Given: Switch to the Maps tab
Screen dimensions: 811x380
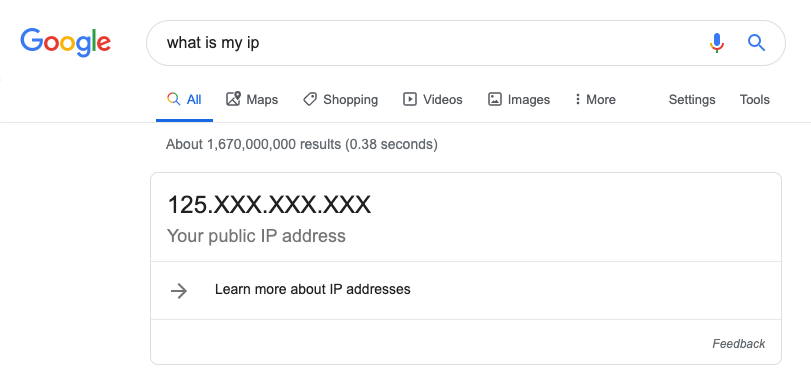Looking at the screenshot, I should click(x=252, y=99).
